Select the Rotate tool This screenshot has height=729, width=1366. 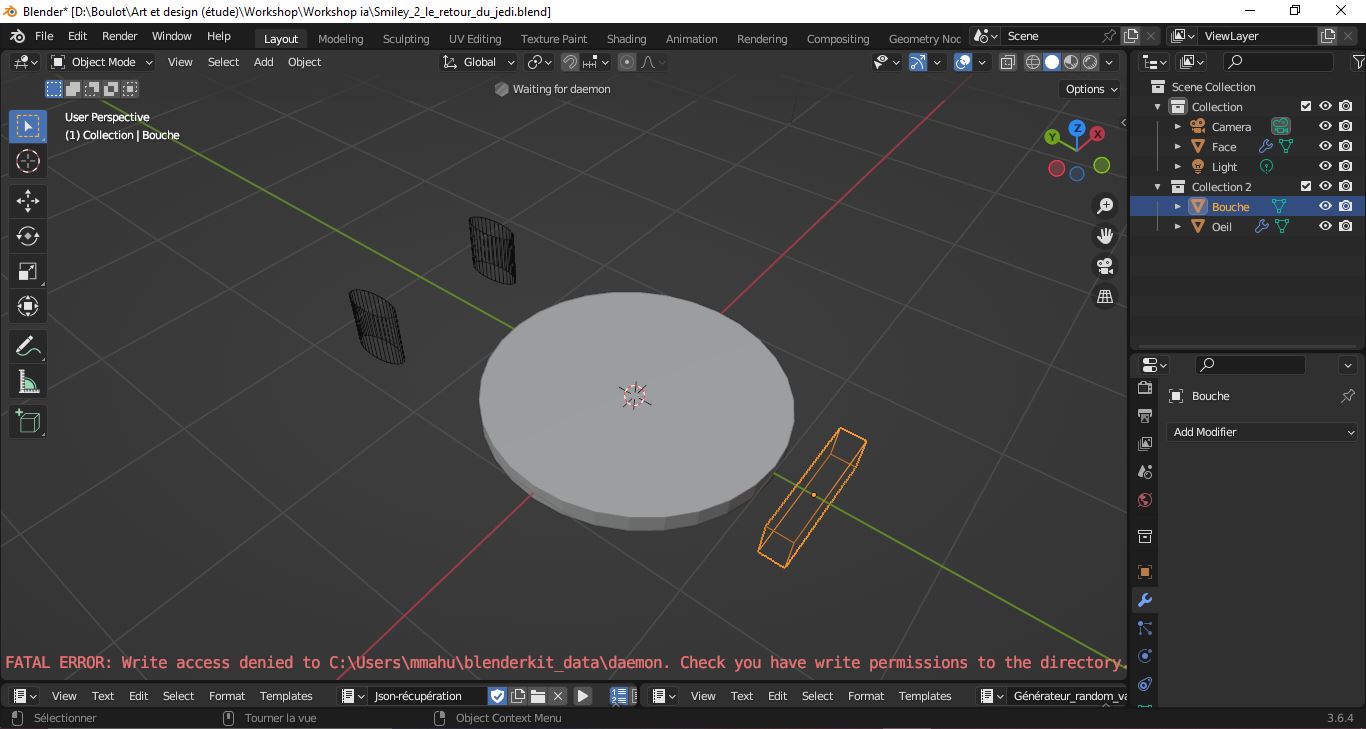(28, 236)
